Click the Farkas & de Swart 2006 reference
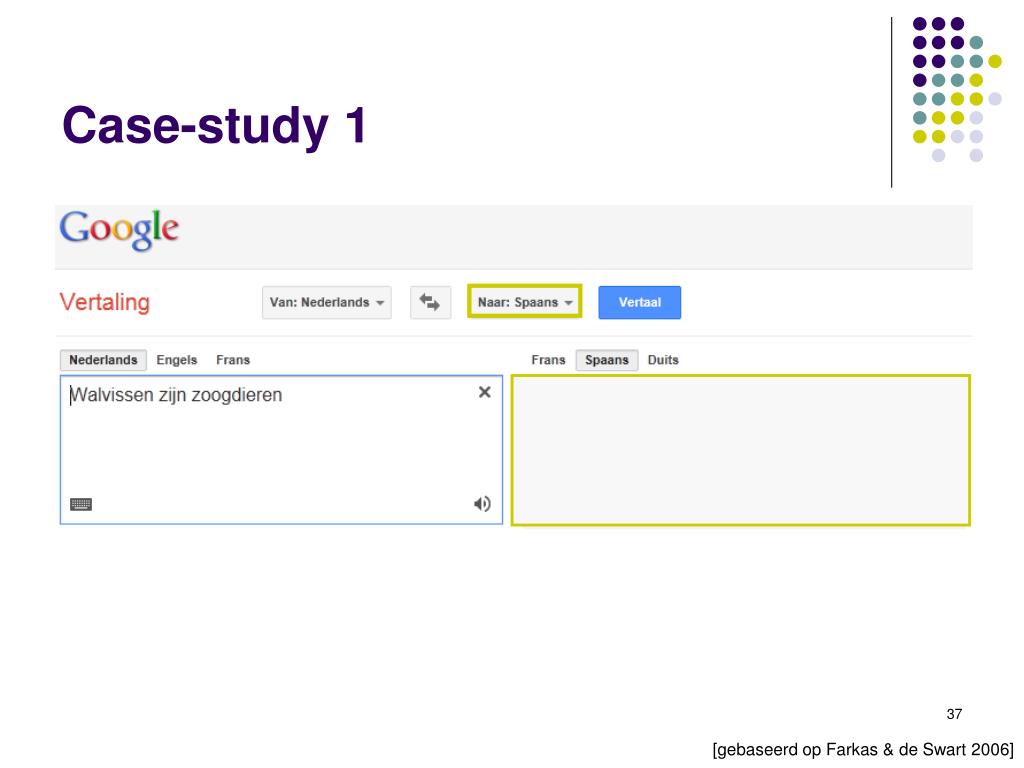This screenshot has height=768, width=1024. pyautogui.click(x=863, y=749)
